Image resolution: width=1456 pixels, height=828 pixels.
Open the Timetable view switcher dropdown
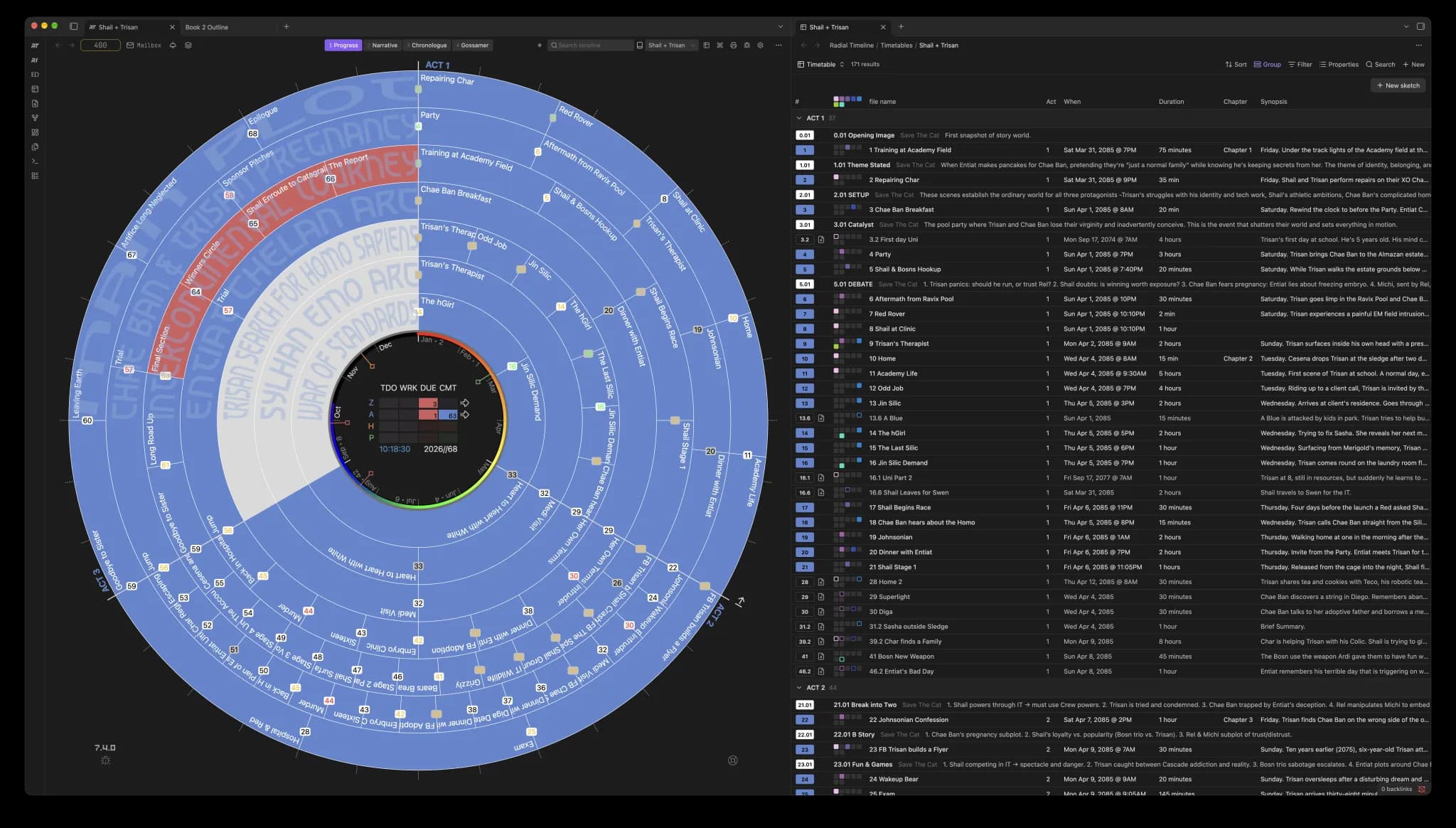(820, 65)
